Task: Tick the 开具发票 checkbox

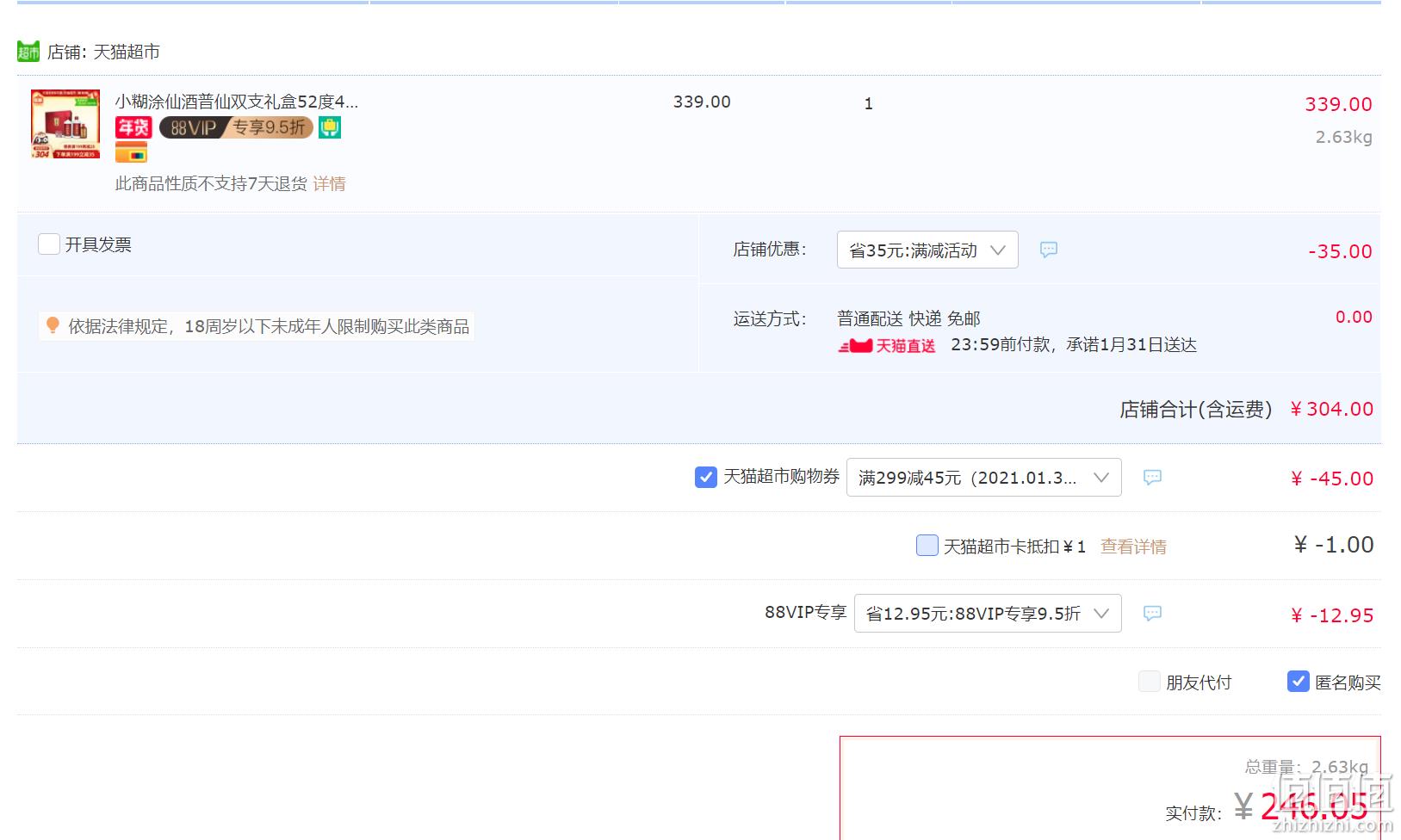Action: pyautogui.click(x=49, y=244)
